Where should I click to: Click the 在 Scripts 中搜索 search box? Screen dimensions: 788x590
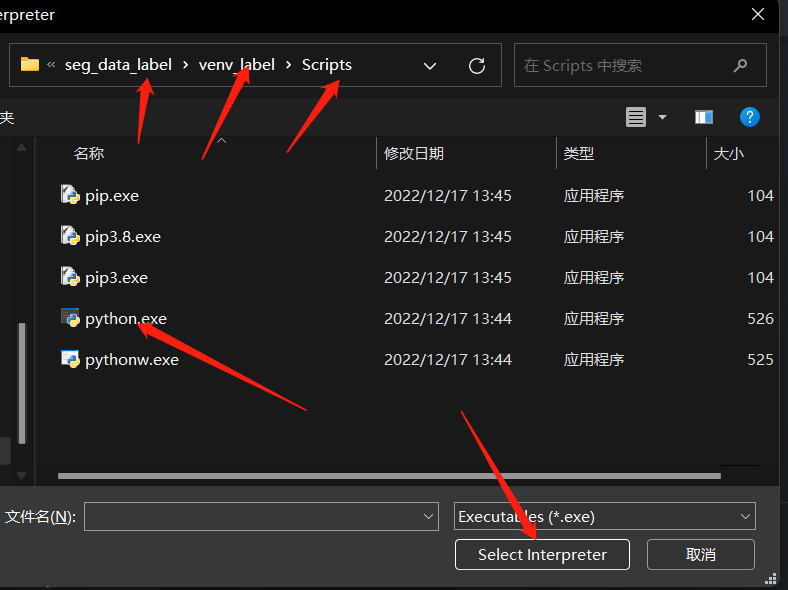(x=640, y=65)
